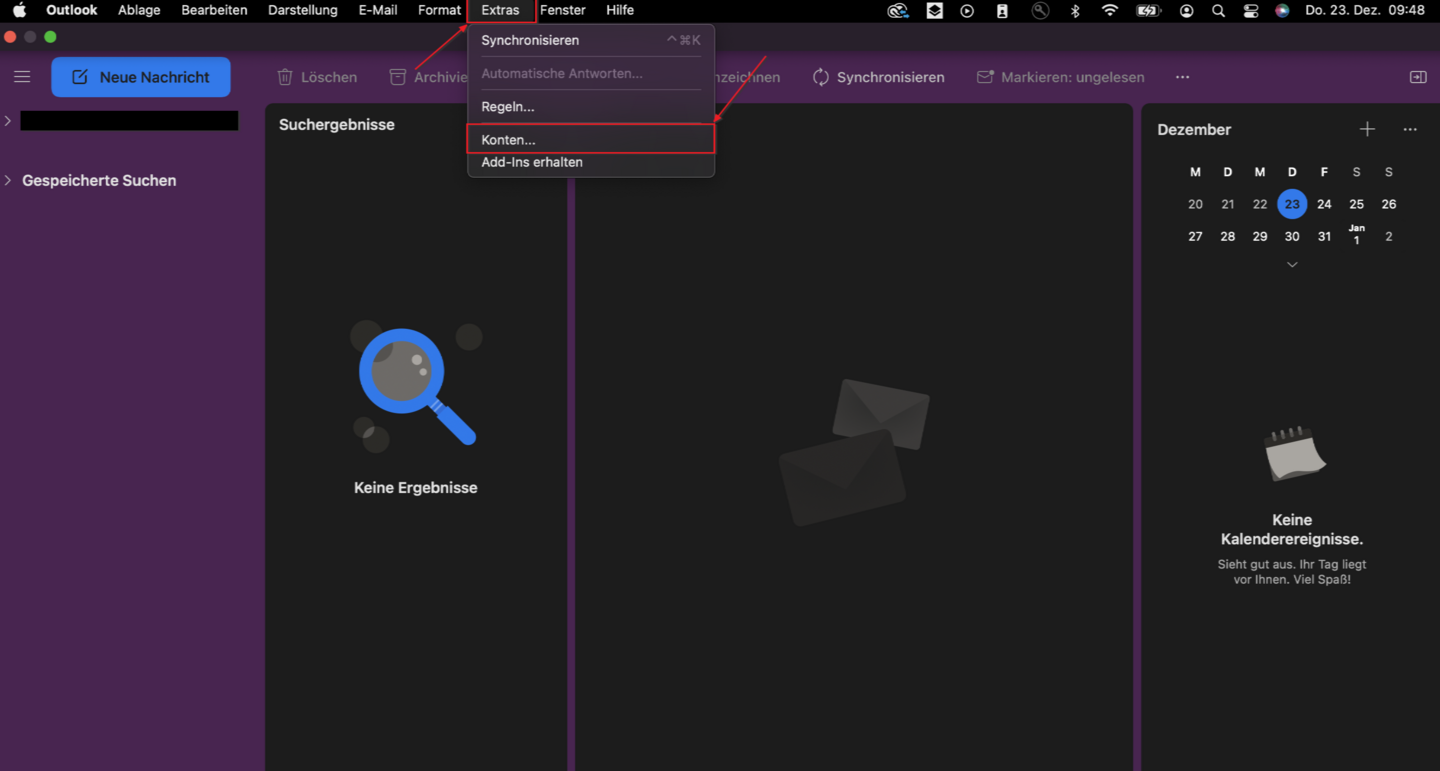Collapse the right task pane icon
The height and width of the screenshot is (771, 1440).
pyautogui.click(x=1418, y=77)
